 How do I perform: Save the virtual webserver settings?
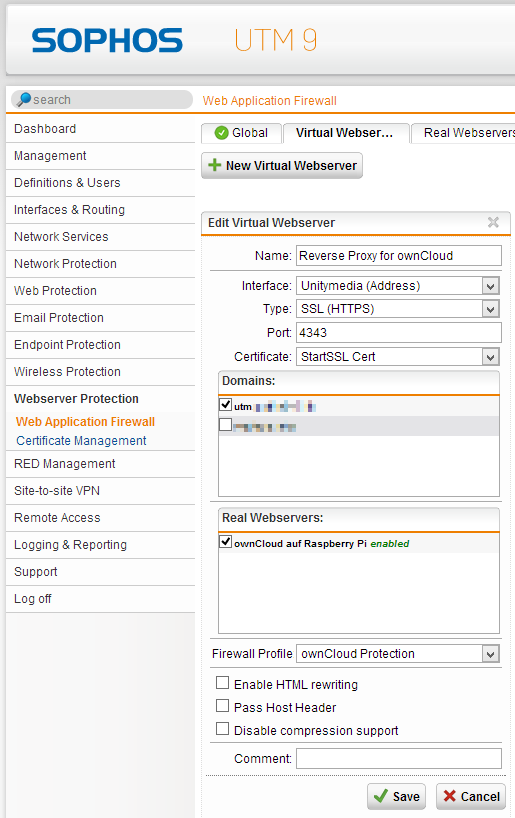pos(397,797)
